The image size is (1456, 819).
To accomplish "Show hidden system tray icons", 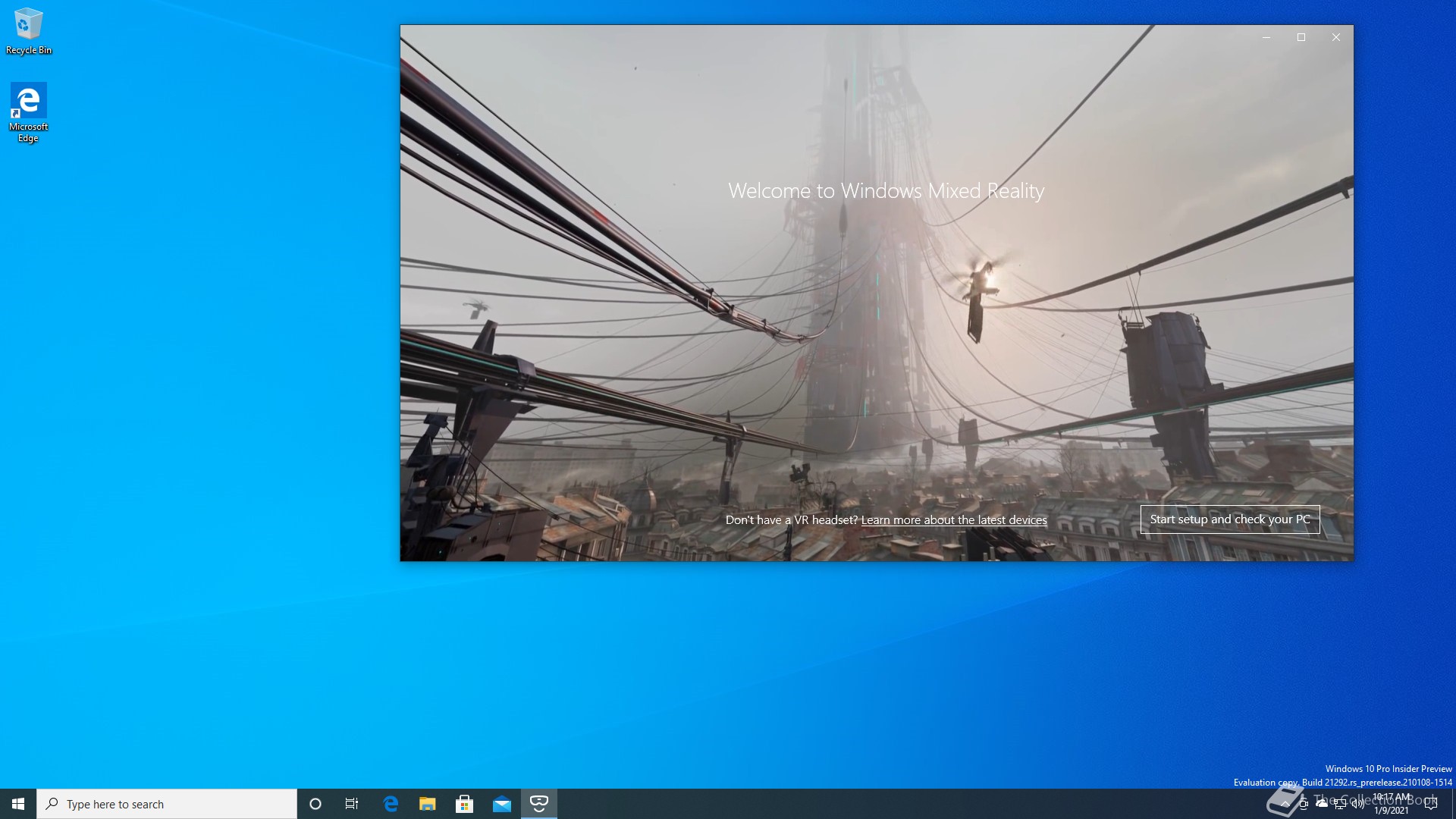I will click(x=1285, y=804).
